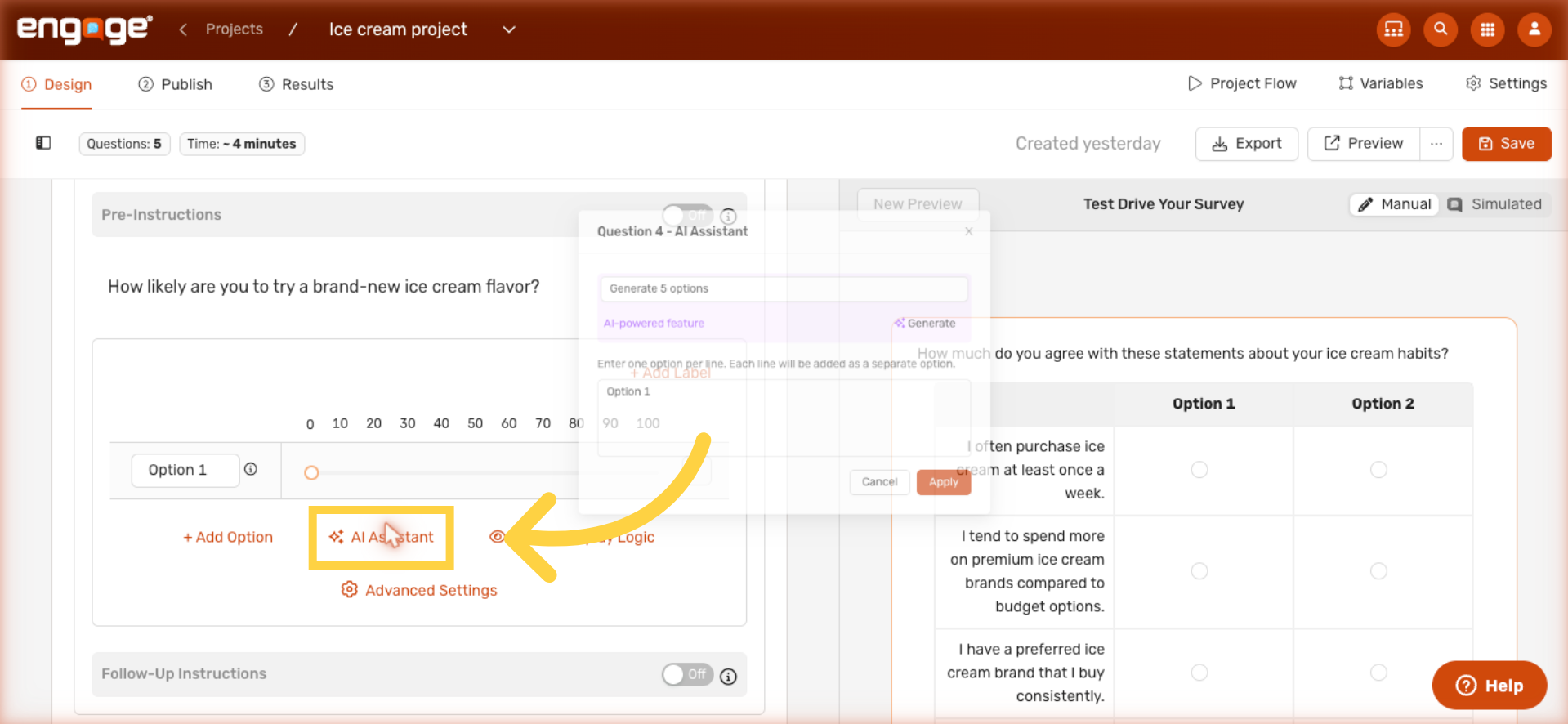Open the dashboard presentation icon in header
The height and width of the screenshot is (724, 1568).
(1393, 29)
